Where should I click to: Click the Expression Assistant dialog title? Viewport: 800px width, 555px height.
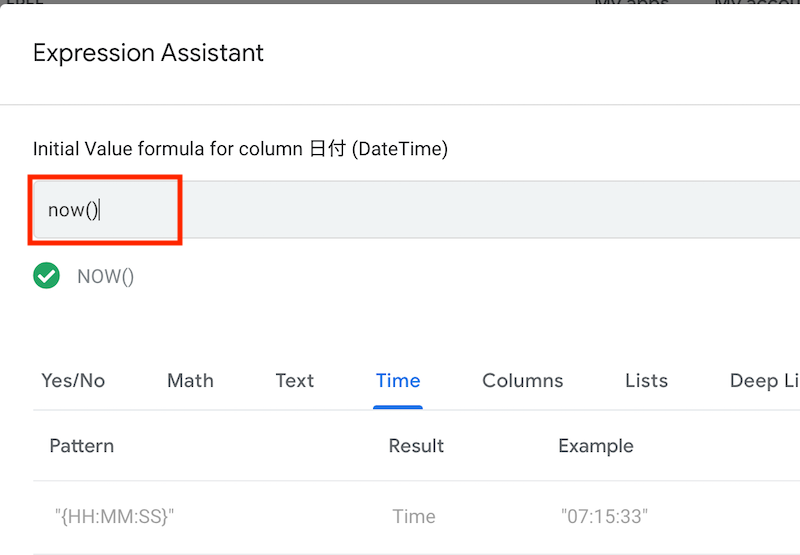(x=148, y=53)
